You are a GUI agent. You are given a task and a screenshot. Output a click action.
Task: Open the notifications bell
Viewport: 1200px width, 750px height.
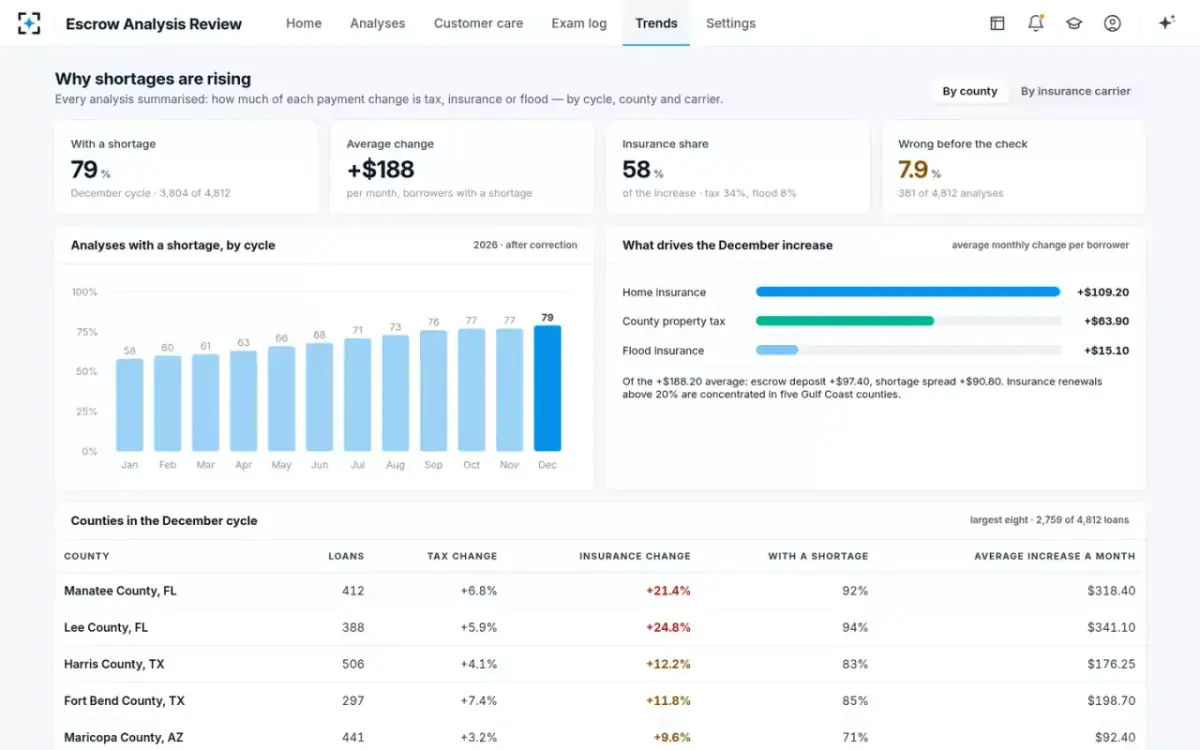[1036, 23]
